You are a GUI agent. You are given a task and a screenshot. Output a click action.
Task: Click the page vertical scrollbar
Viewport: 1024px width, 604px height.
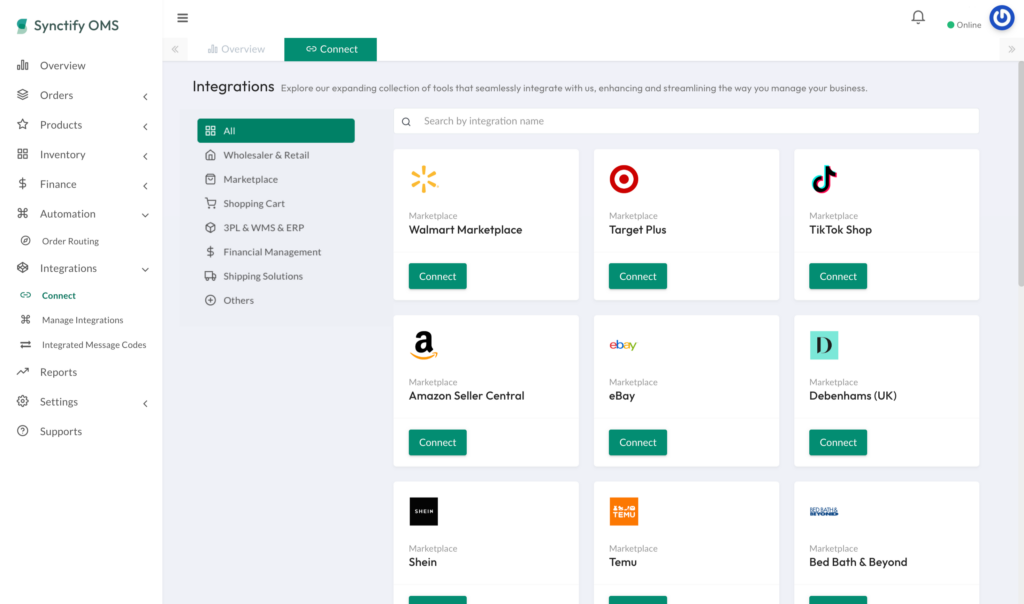point(1020,174)
